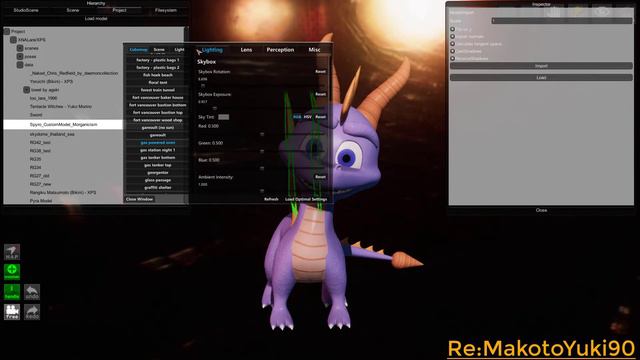640x360 pixels.
Task: Toggle the green handle icon
Action: click(12, 292)
